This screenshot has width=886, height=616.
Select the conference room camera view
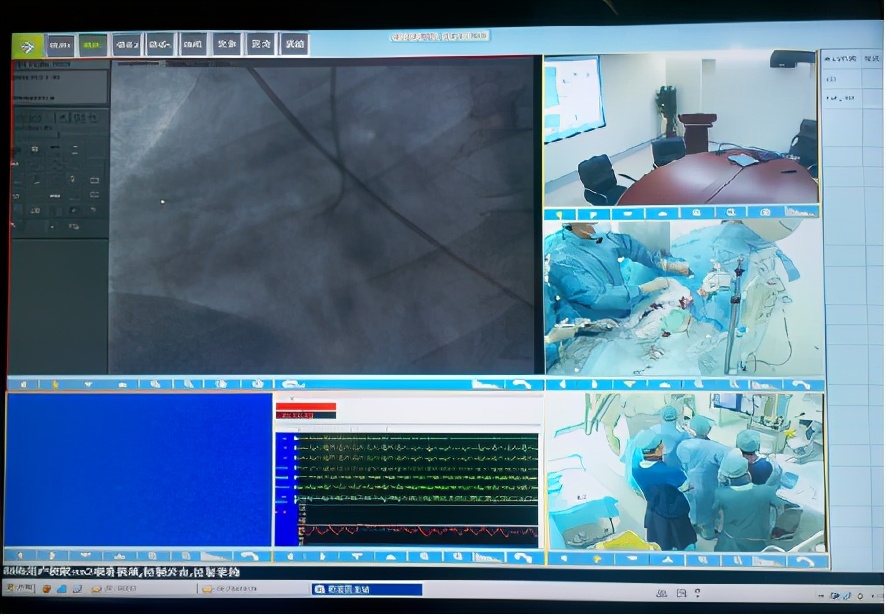coord(681,130)
